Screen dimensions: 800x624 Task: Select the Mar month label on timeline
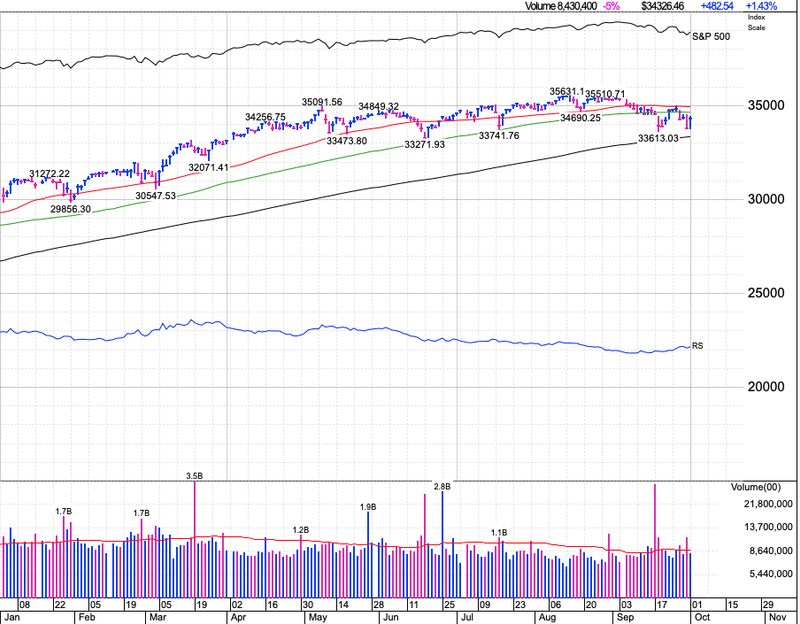pyautogui.click(x=158, y=617)
